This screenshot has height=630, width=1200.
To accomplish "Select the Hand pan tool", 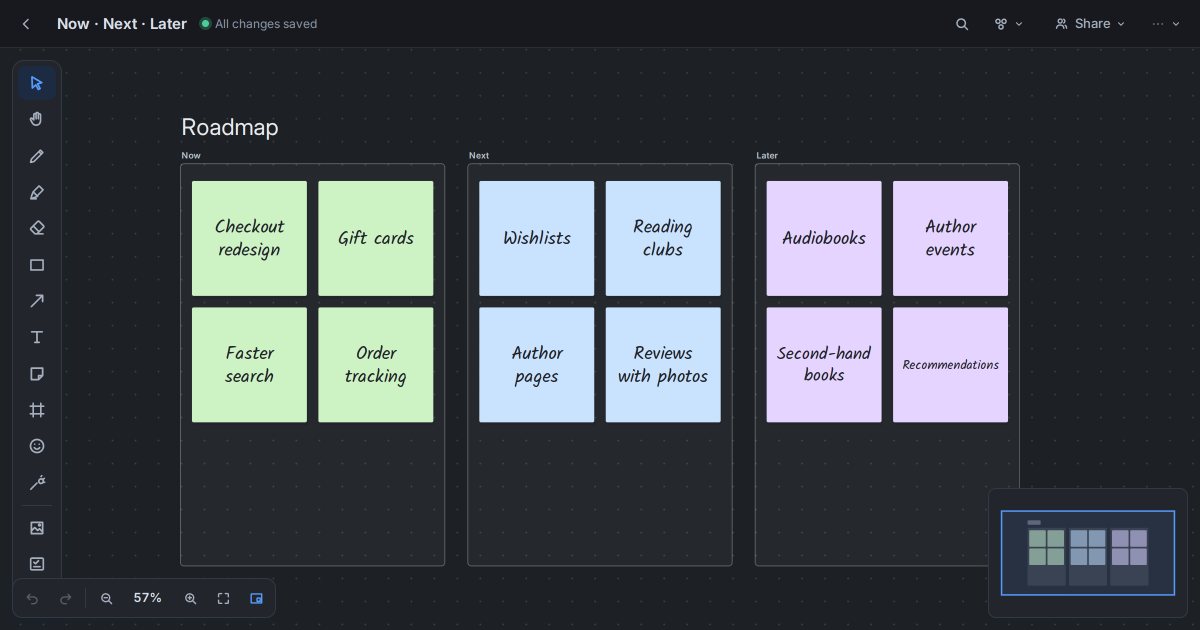I will pyautogui.click(x=37, y=119).
